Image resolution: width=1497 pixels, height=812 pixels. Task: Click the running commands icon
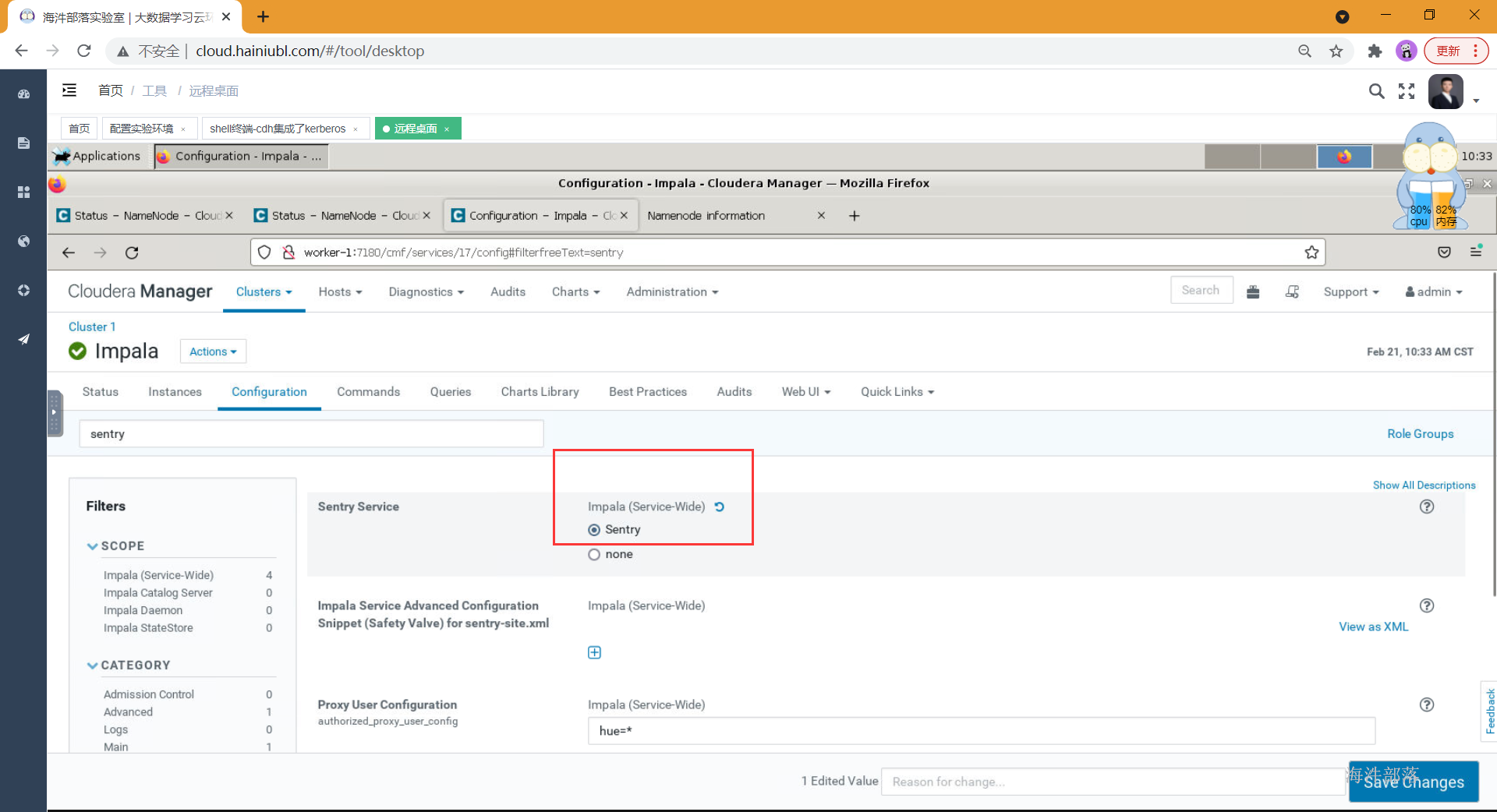click(x=1292, y=291)
